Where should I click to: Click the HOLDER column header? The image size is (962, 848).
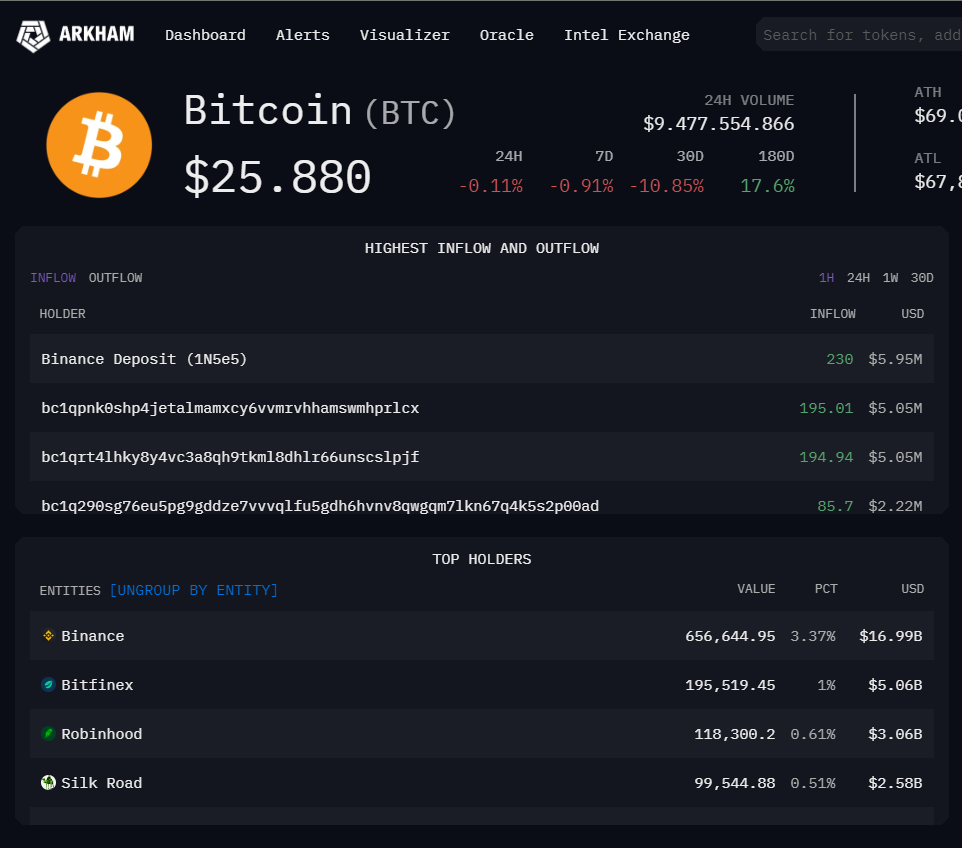[x=63, y=314]
